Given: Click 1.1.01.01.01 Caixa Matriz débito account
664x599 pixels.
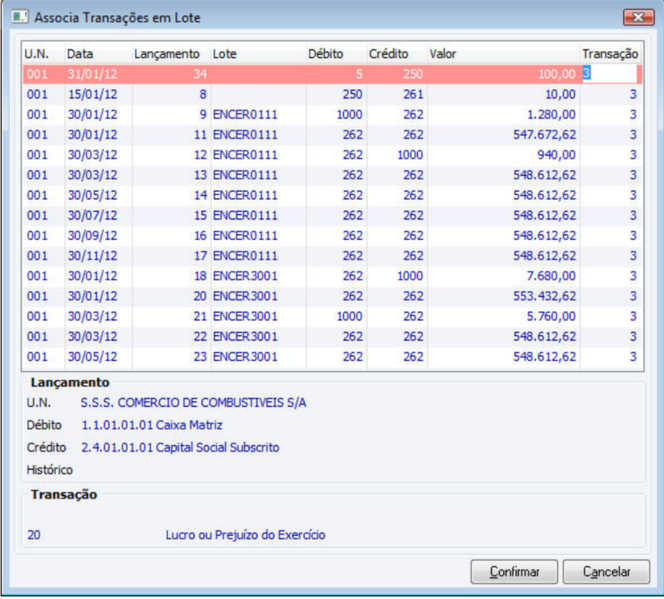Looking at the screenshot, I should (x=152, y=425).
